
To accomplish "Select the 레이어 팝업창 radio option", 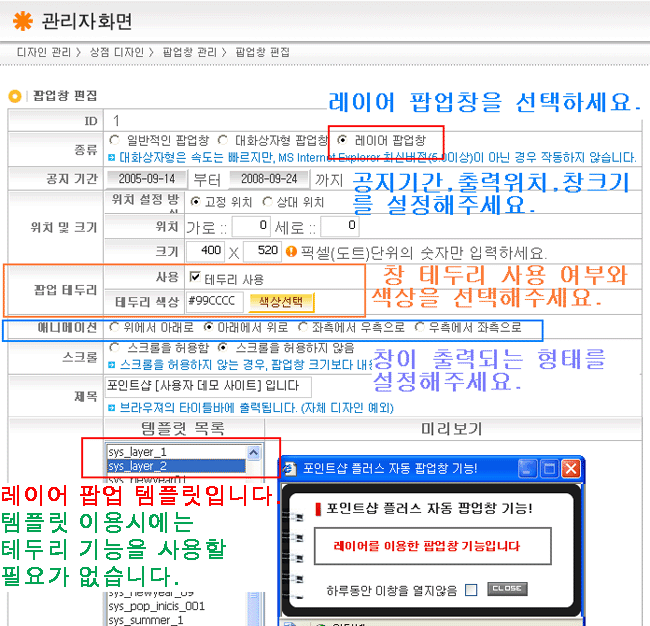I will point(343,140).
